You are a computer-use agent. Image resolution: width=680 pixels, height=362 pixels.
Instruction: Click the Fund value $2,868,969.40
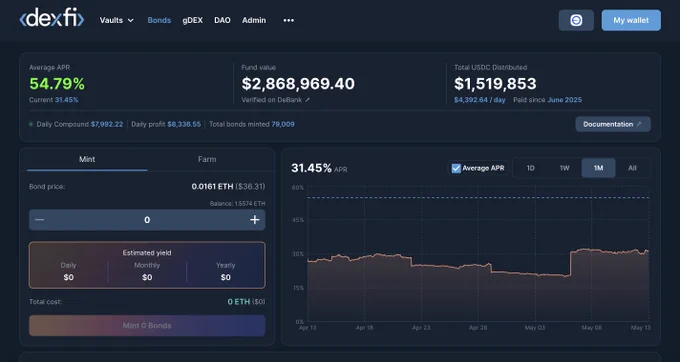[x=298, y=84]
